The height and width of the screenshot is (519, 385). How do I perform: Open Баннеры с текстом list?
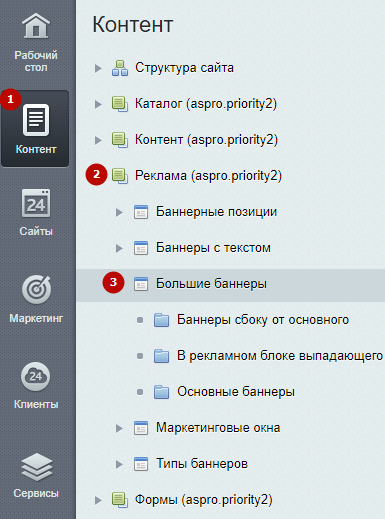(x=213, y=248)
